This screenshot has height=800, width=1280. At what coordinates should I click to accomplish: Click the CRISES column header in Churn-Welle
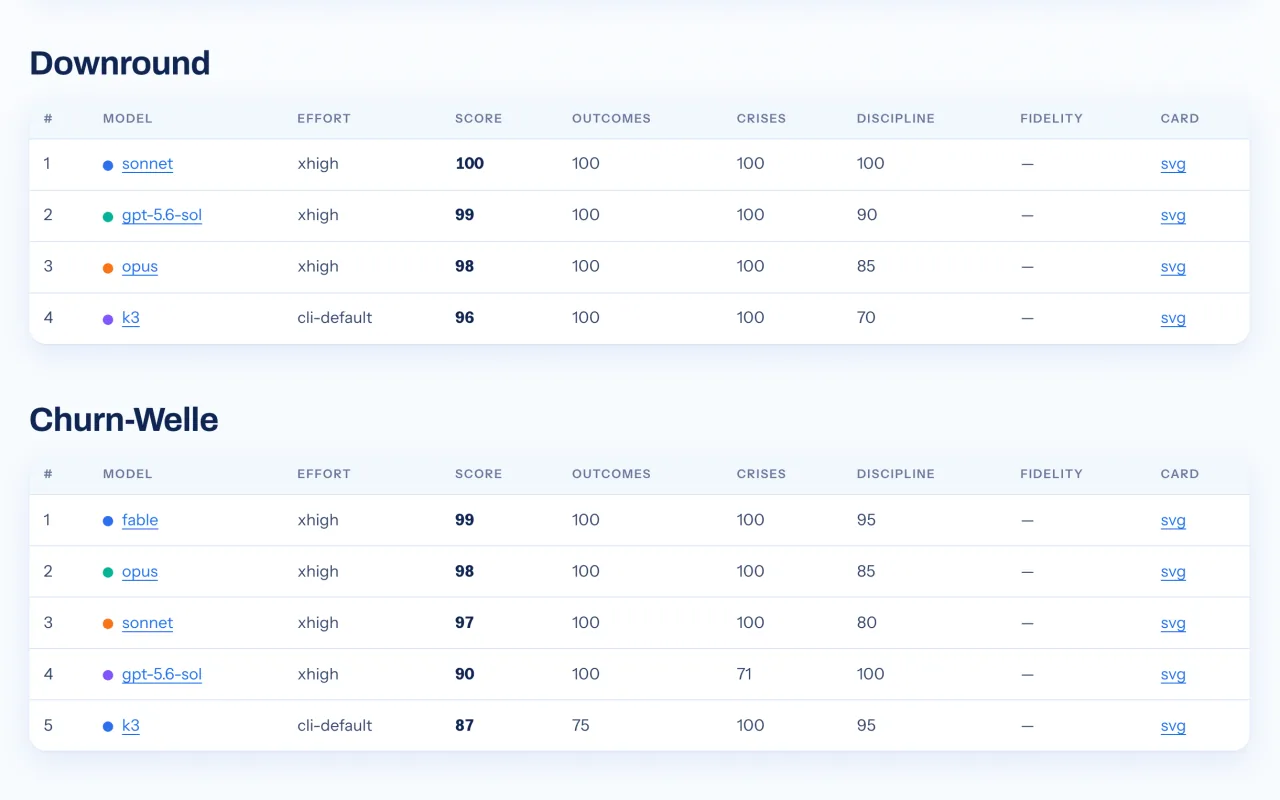(762, 474)
